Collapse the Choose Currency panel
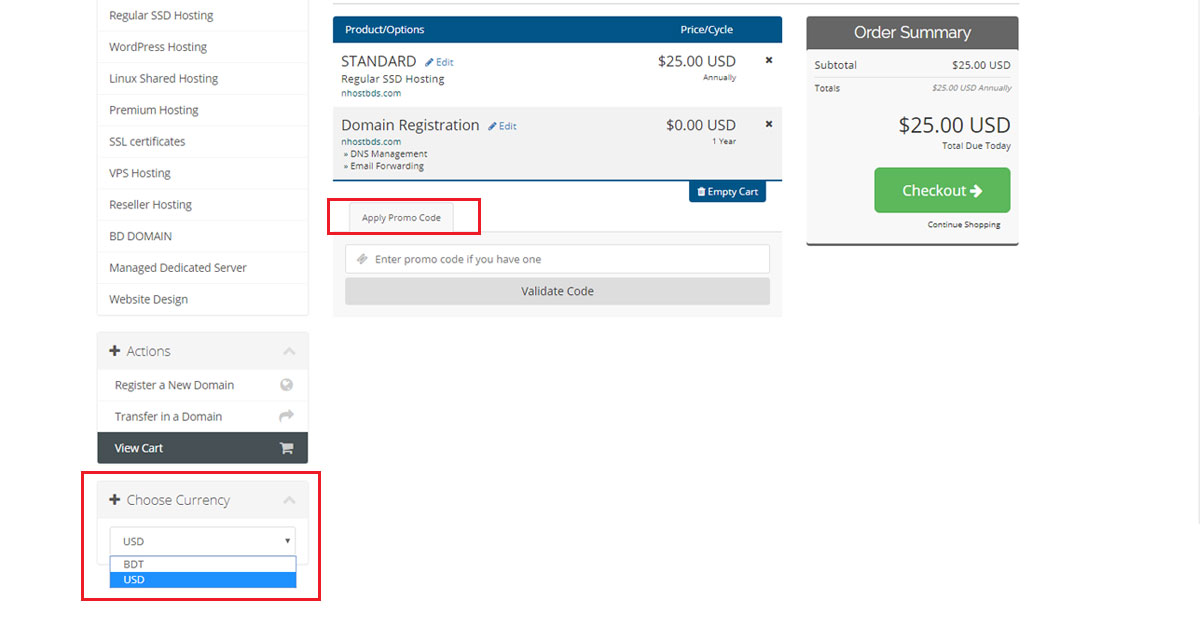This screenshot has height=628, width=1200. point(289,500)
